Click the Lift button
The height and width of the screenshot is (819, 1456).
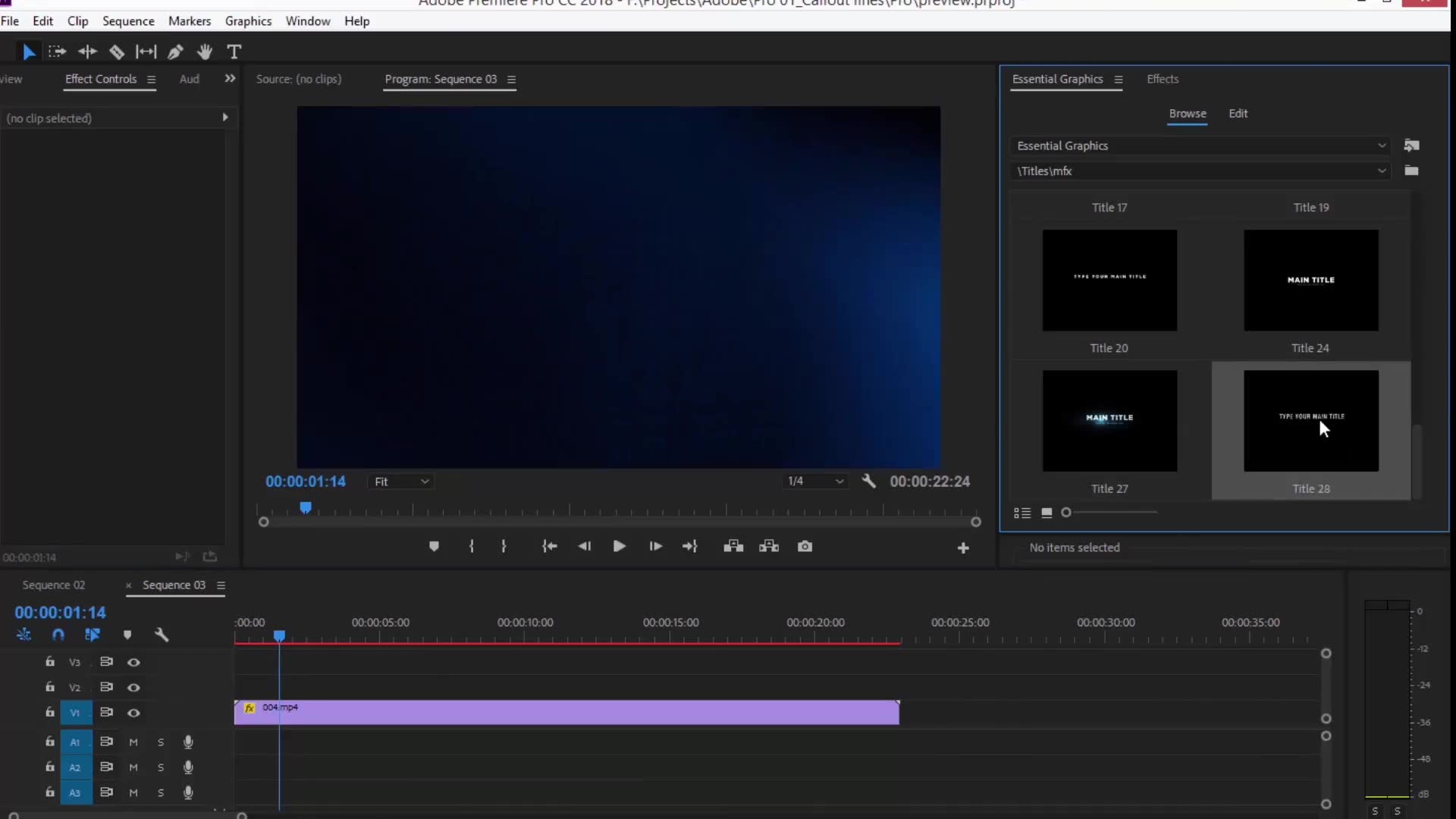click(x=733, y=546)
